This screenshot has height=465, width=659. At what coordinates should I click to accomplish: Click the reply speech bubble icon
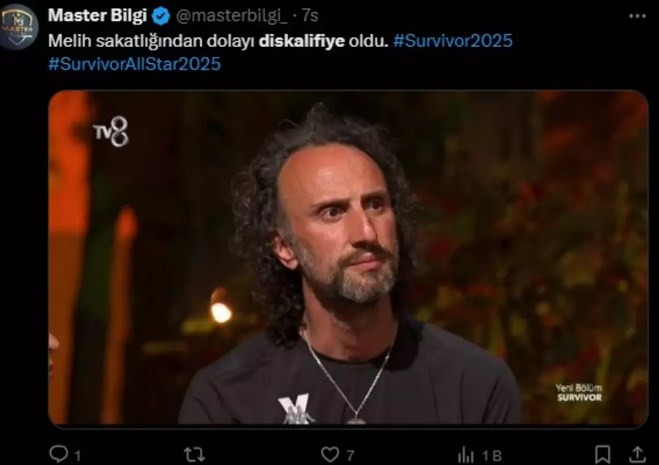click(58, 454)
